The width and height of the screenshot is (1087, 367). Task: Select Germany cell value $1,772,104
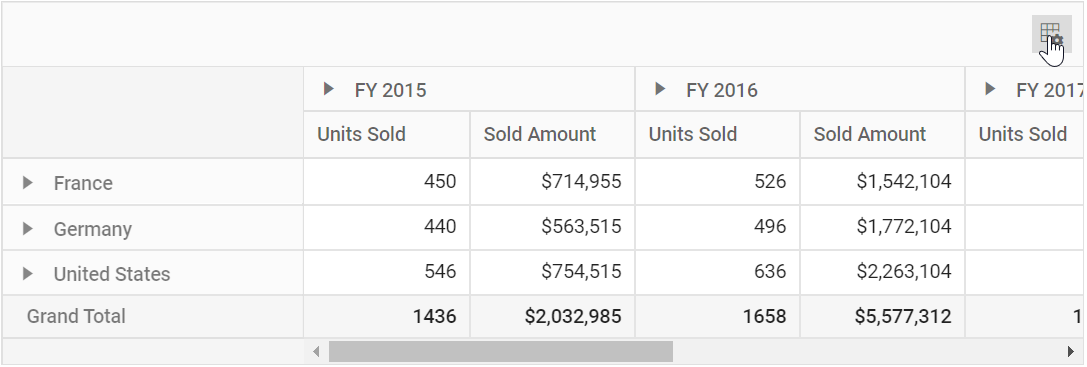[882, 227]
